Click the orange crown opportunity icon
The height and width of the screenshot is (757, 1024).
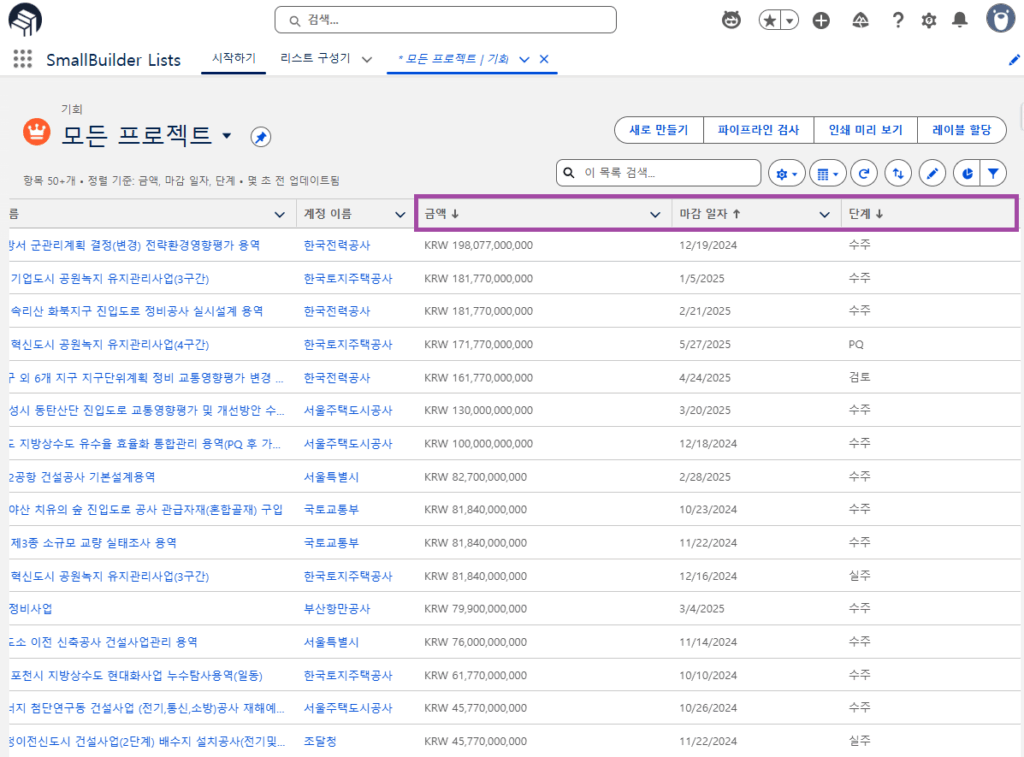(x=37, y=131)
